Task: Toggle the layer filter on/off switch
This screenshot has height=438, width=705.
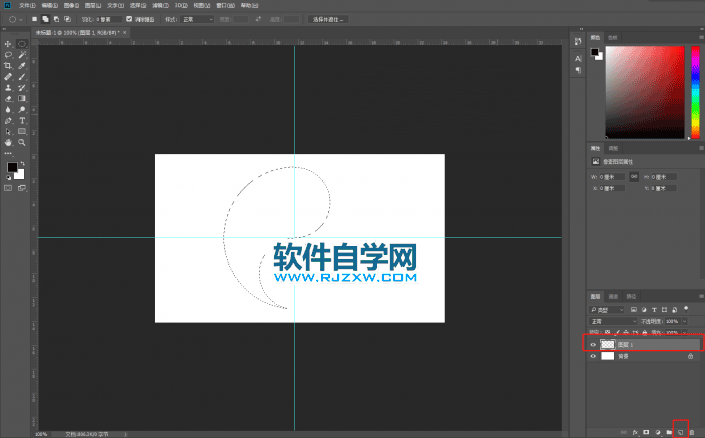Action: tap(686, 309)
